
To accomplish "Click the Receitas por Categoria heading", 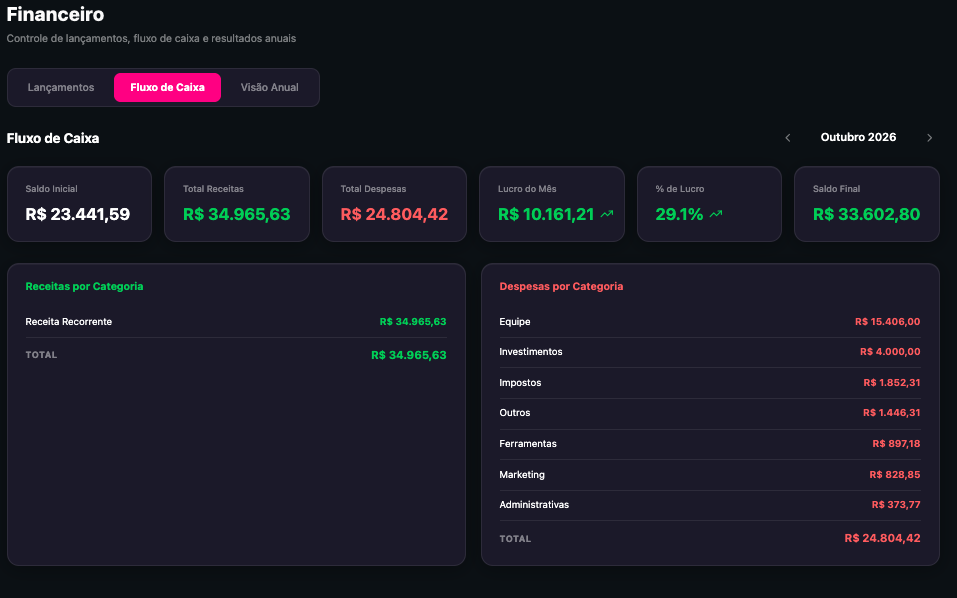I will tap(84, 286).
